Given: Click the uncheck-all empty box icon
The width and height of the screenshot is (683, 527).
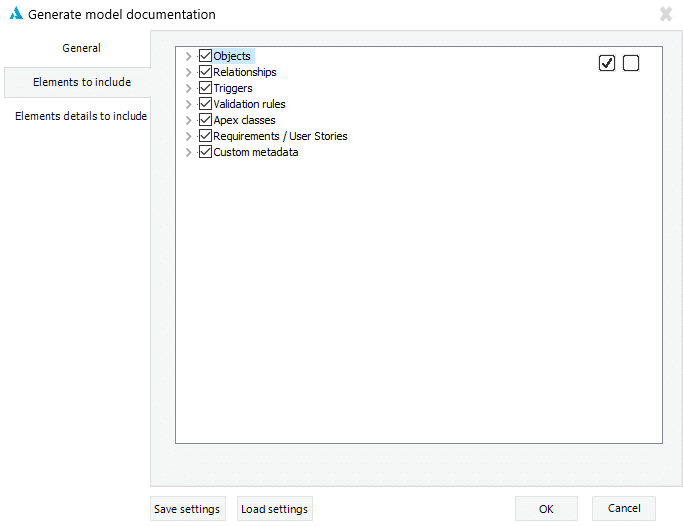Looking at the screenshot, I should tap(631, 64).
